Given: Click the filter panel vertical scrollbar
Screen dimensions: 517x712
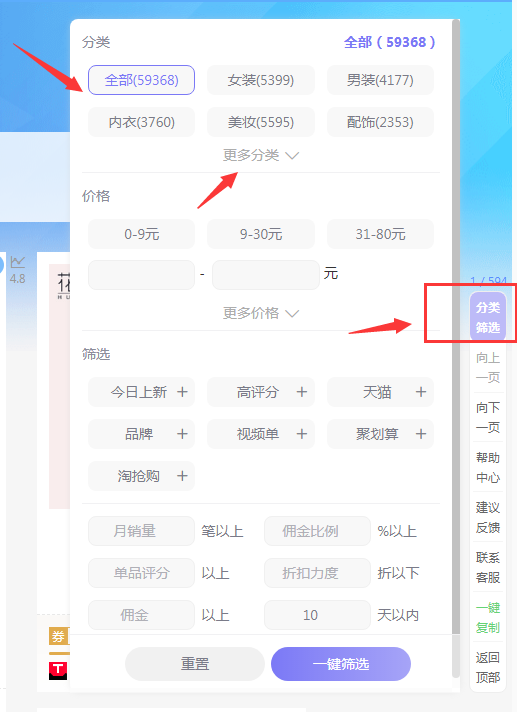Looking at the screenshot, I should point(456,349).
